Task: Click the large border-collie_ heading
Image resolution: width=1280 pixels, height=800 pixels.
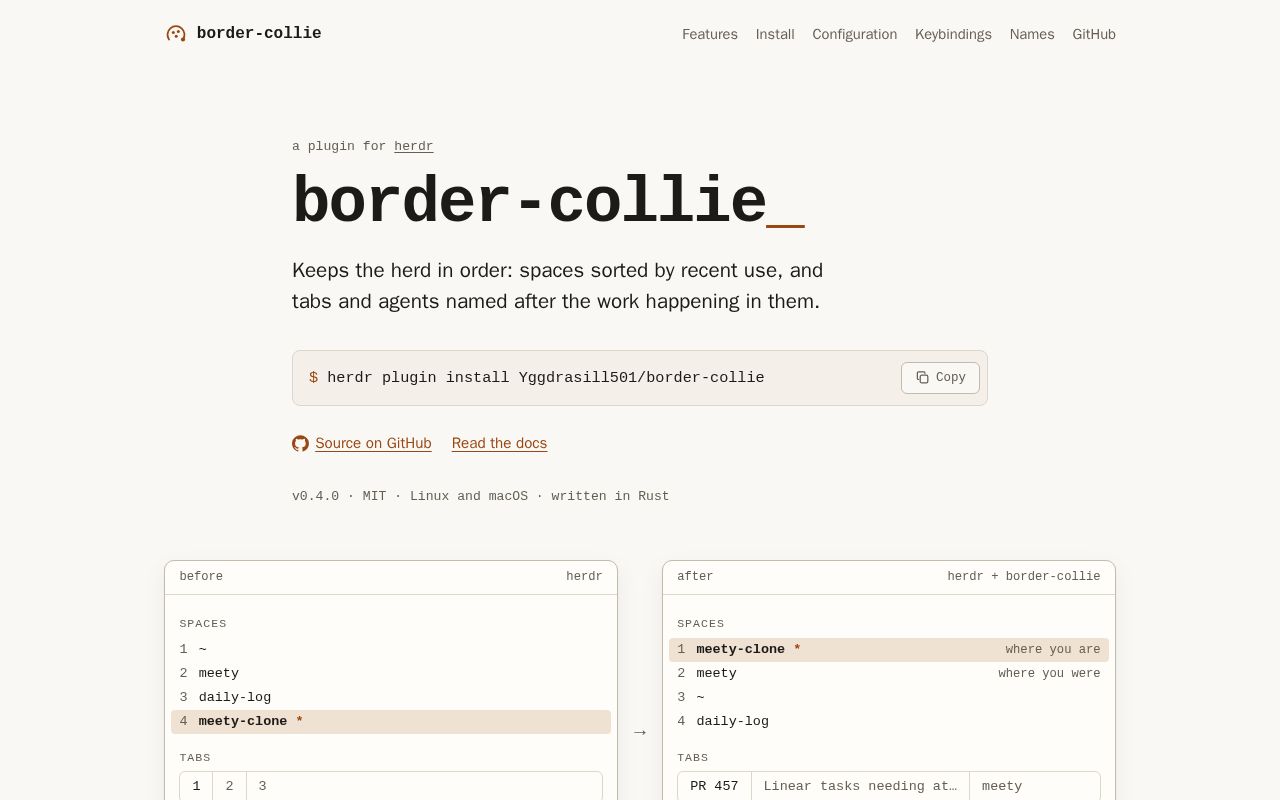Action: pyautogui.click(x=548, y=202)
